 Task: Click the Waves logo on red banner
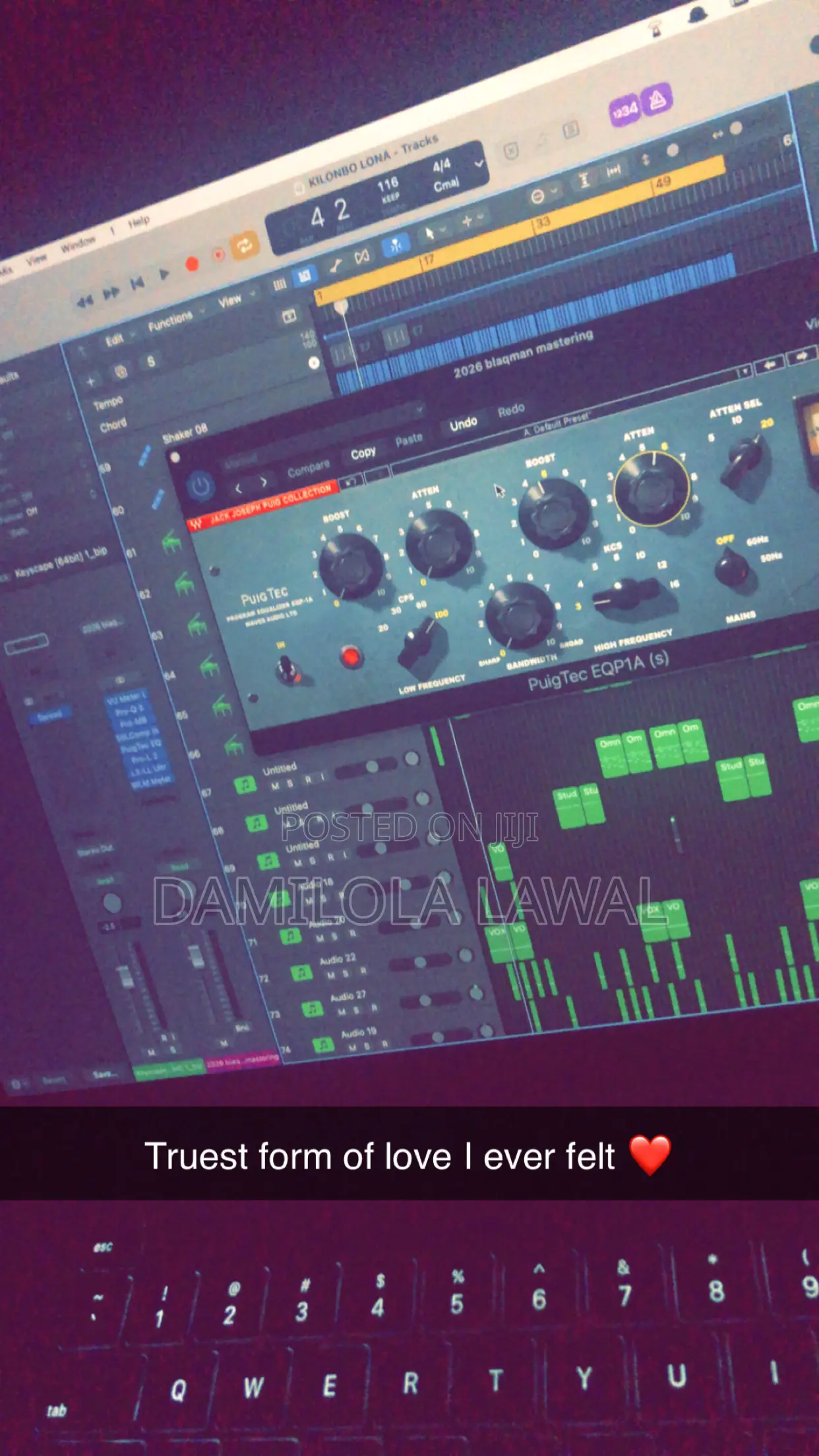[x=196, y=524]
